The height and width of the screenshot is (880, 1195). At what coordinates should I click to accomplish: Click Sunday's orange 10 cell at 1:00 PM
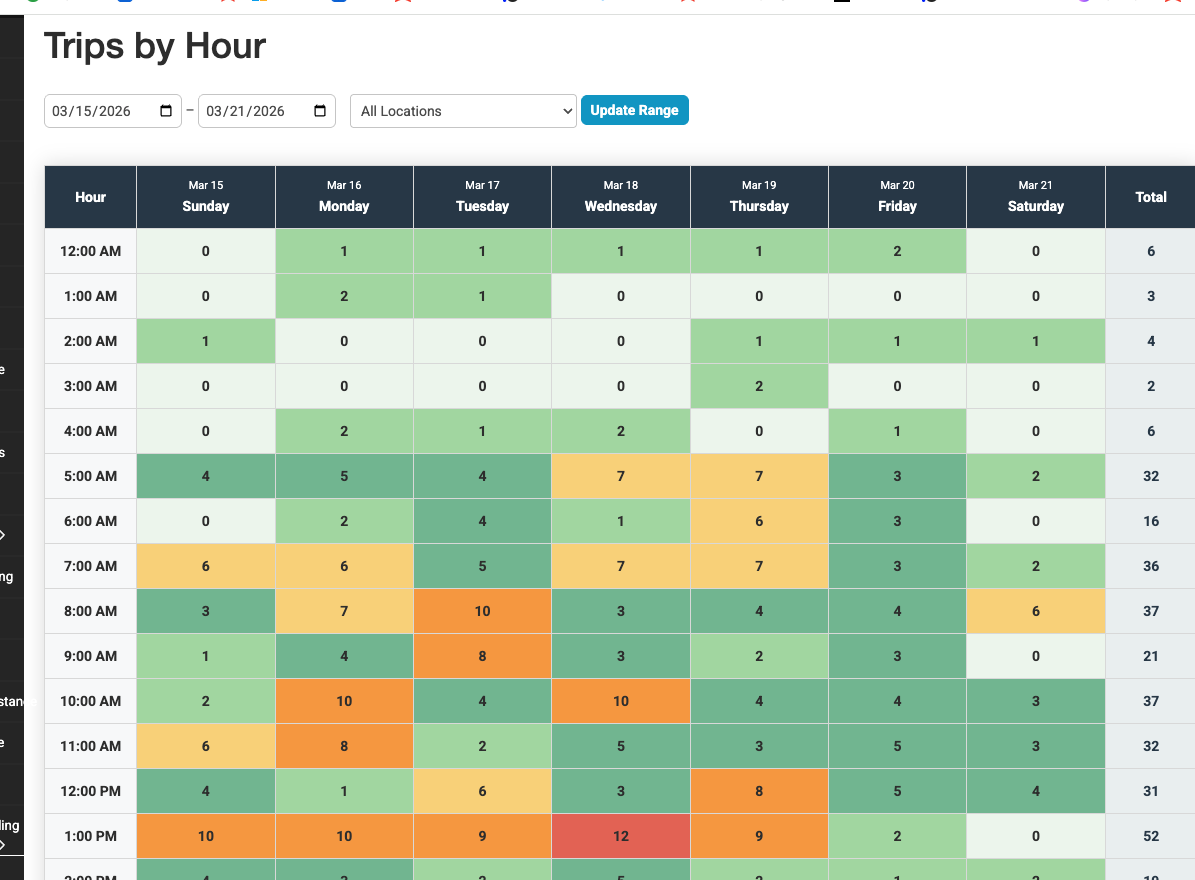click(206, 836)
